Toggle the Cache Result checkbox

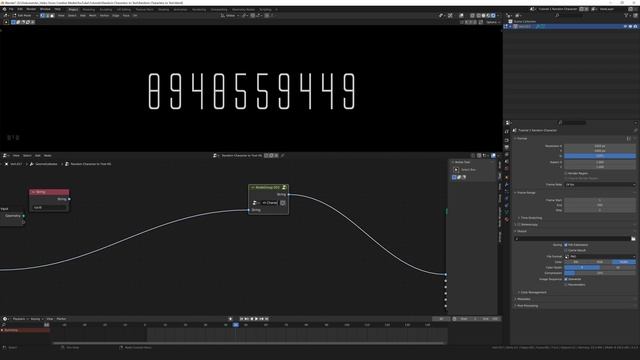(x=566, y=250)
